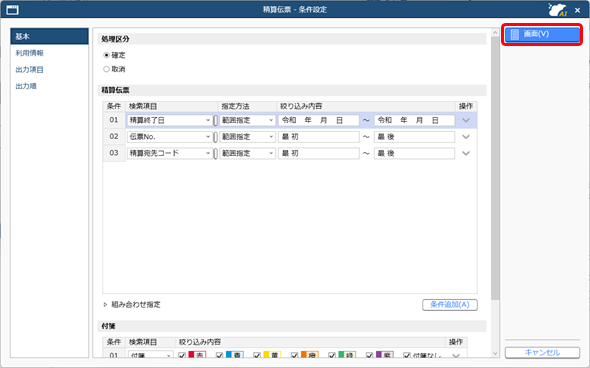Expand operation chevron for row 03

(466, 154)
